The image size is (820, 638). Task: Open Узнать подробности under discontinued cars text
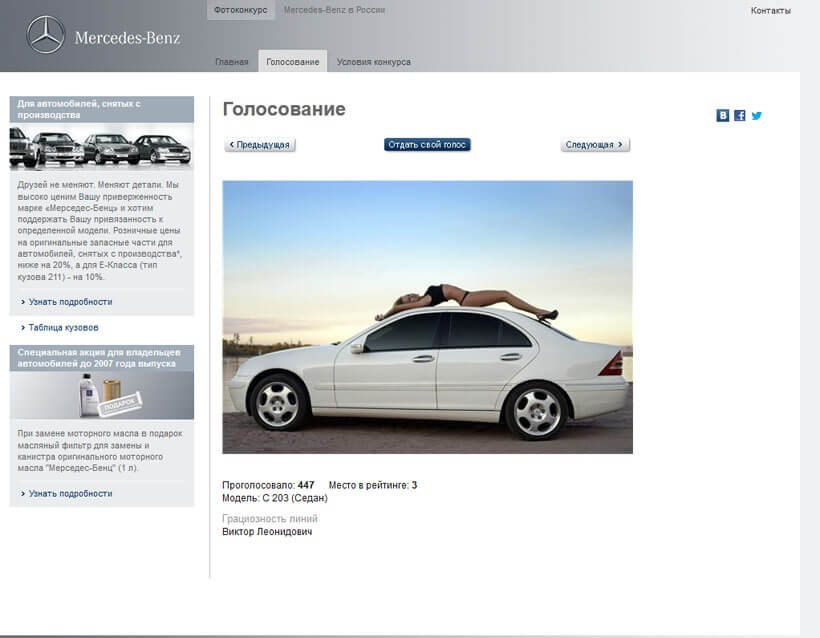(x=70, y=301)
